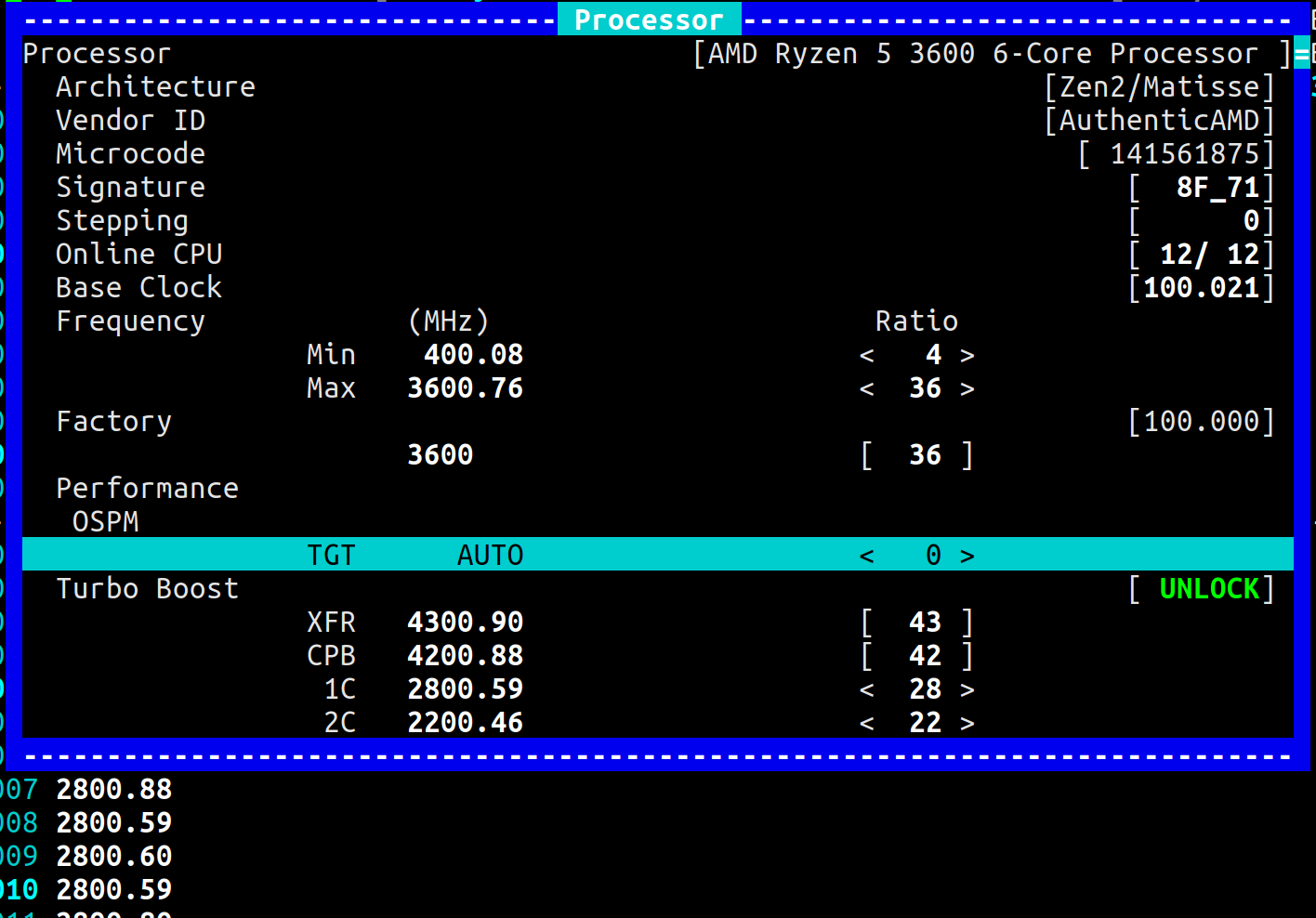The image size is (1316, 918).
Task: Click the CPB frequency 4200.88
Action: click(465, 656)
